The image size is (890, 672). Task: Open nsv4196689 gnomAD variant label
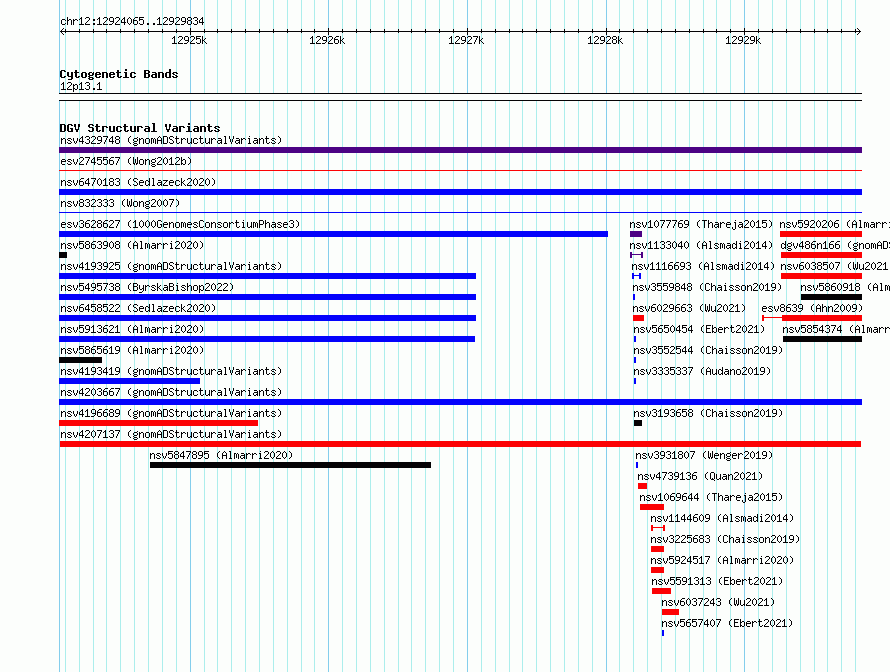point(171,413)
